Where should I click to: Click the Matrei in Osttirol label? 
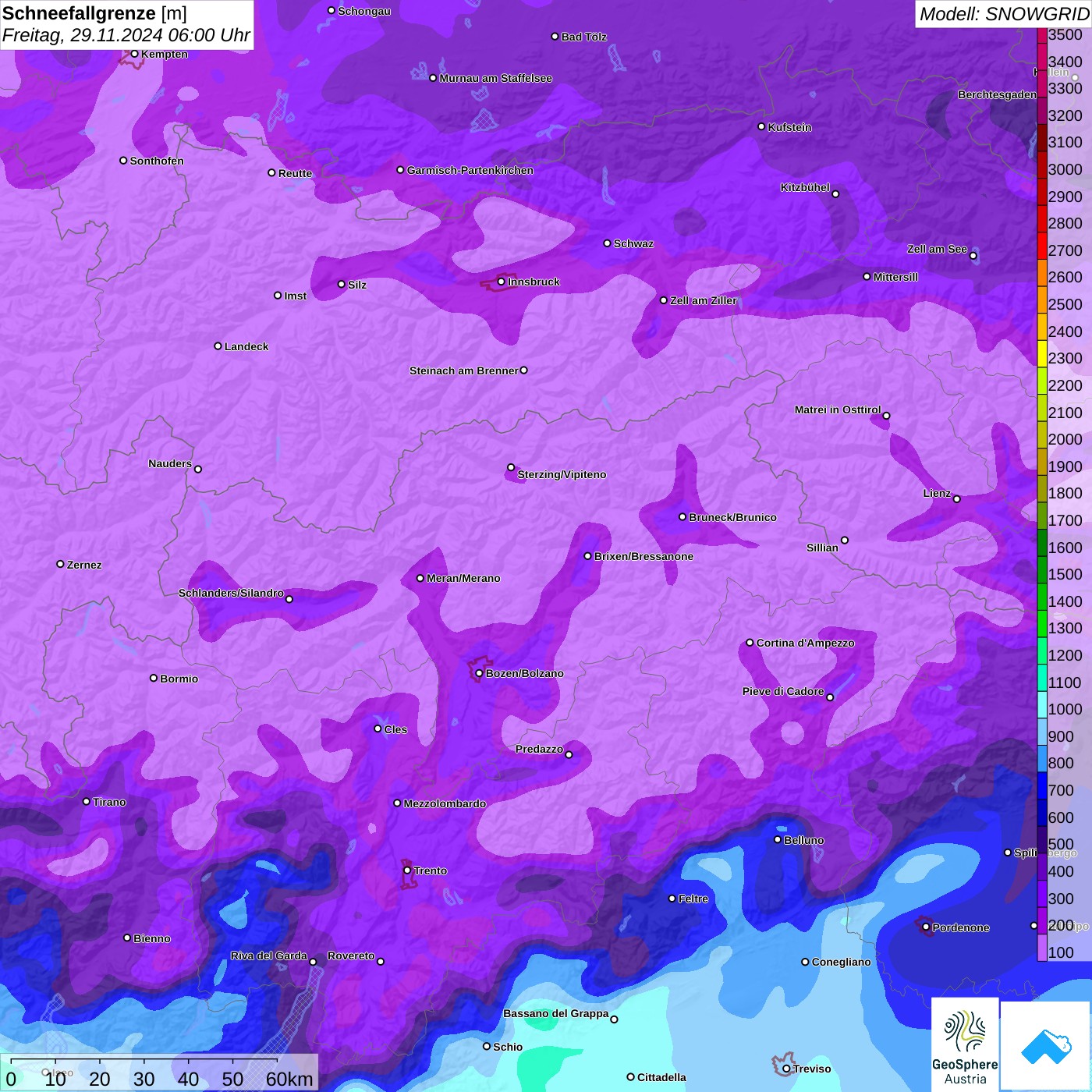(838, 409)
